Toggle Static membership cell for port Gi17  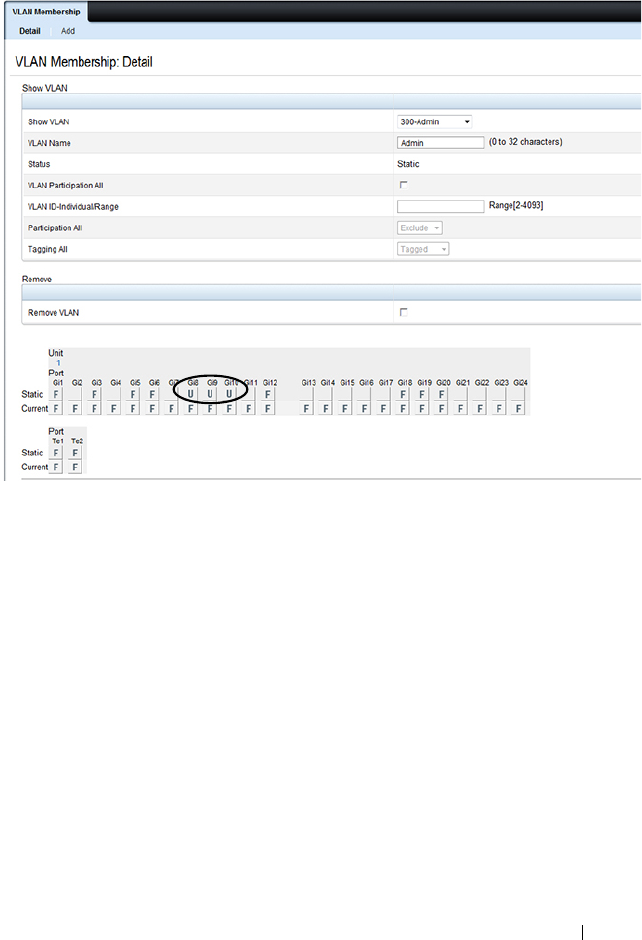pos(384,394)
